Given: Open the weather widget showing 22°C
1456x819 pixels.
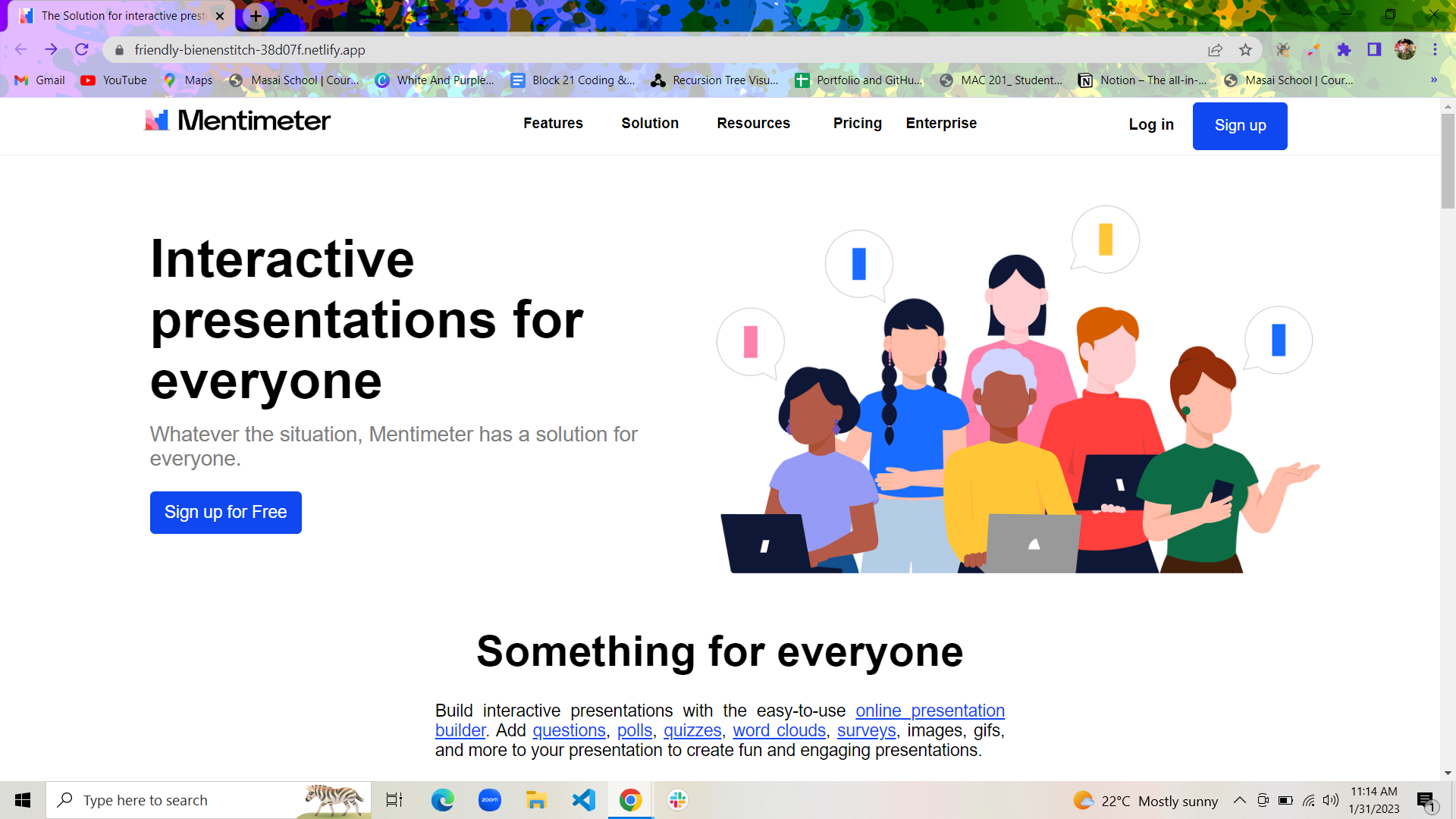Looking at the screenshot, I should 1145,801.
